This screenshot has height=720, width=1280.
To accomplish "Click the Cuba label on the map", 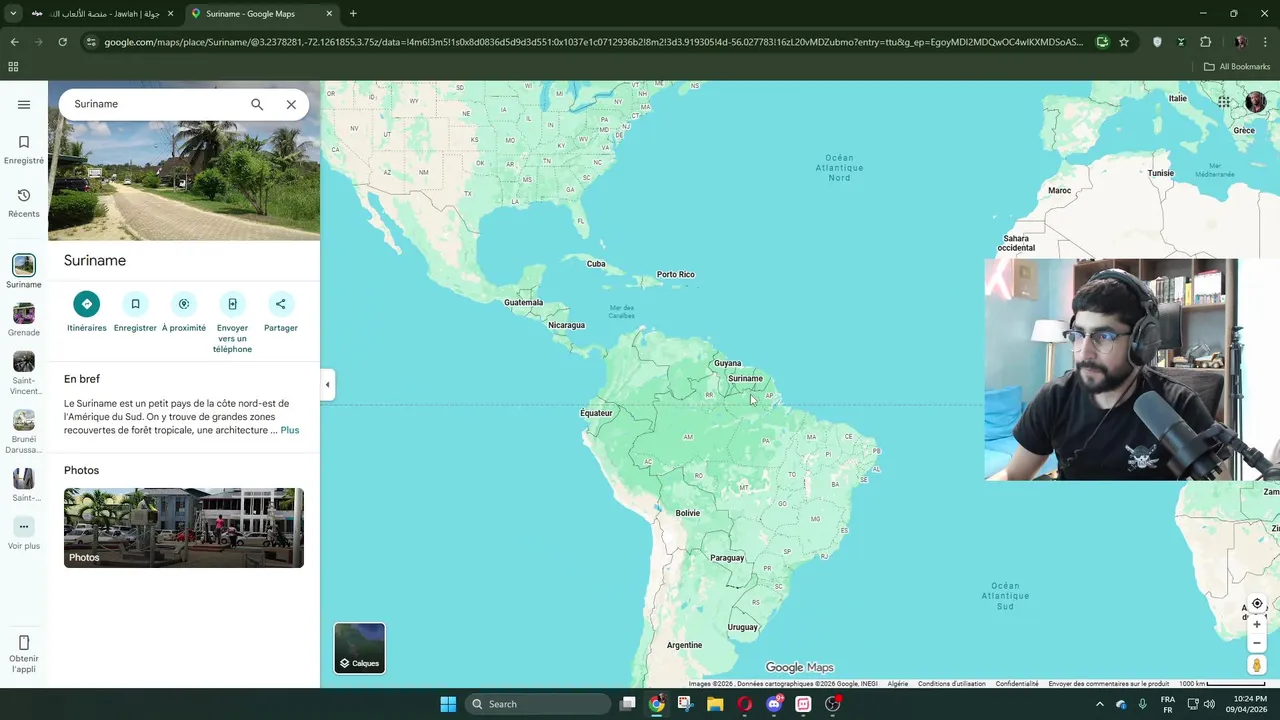I will (x=596, y=264).
